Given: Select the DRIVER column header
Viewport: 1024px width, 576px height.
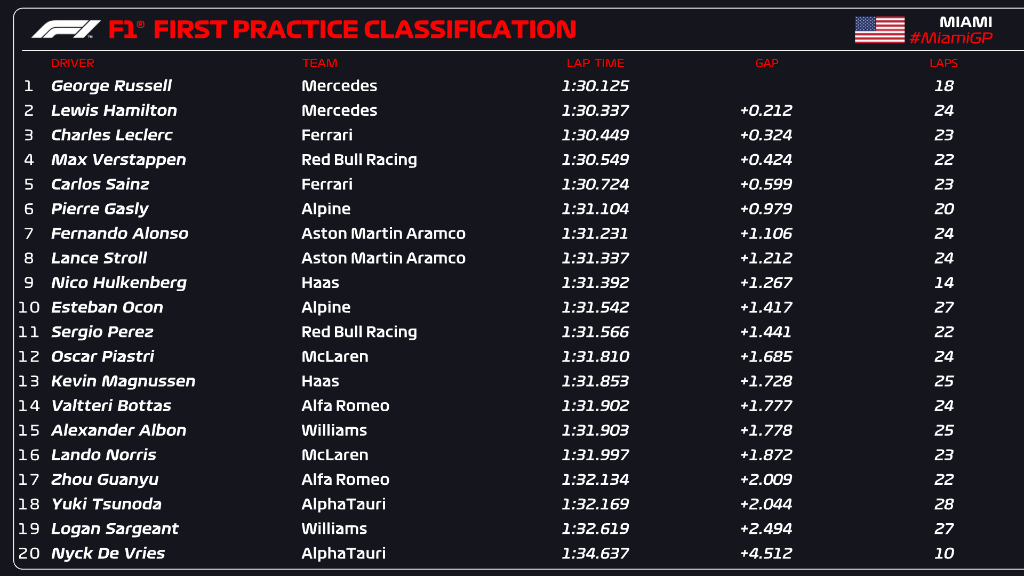Looking at the screenshot, I should pyautogui.click(x=72, y=63).
